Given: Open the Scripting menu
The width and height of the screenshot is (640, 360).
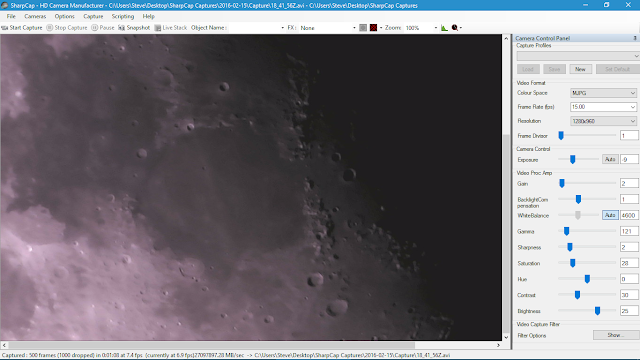Looking at the screenshot, I should click(x=123, y=16).
